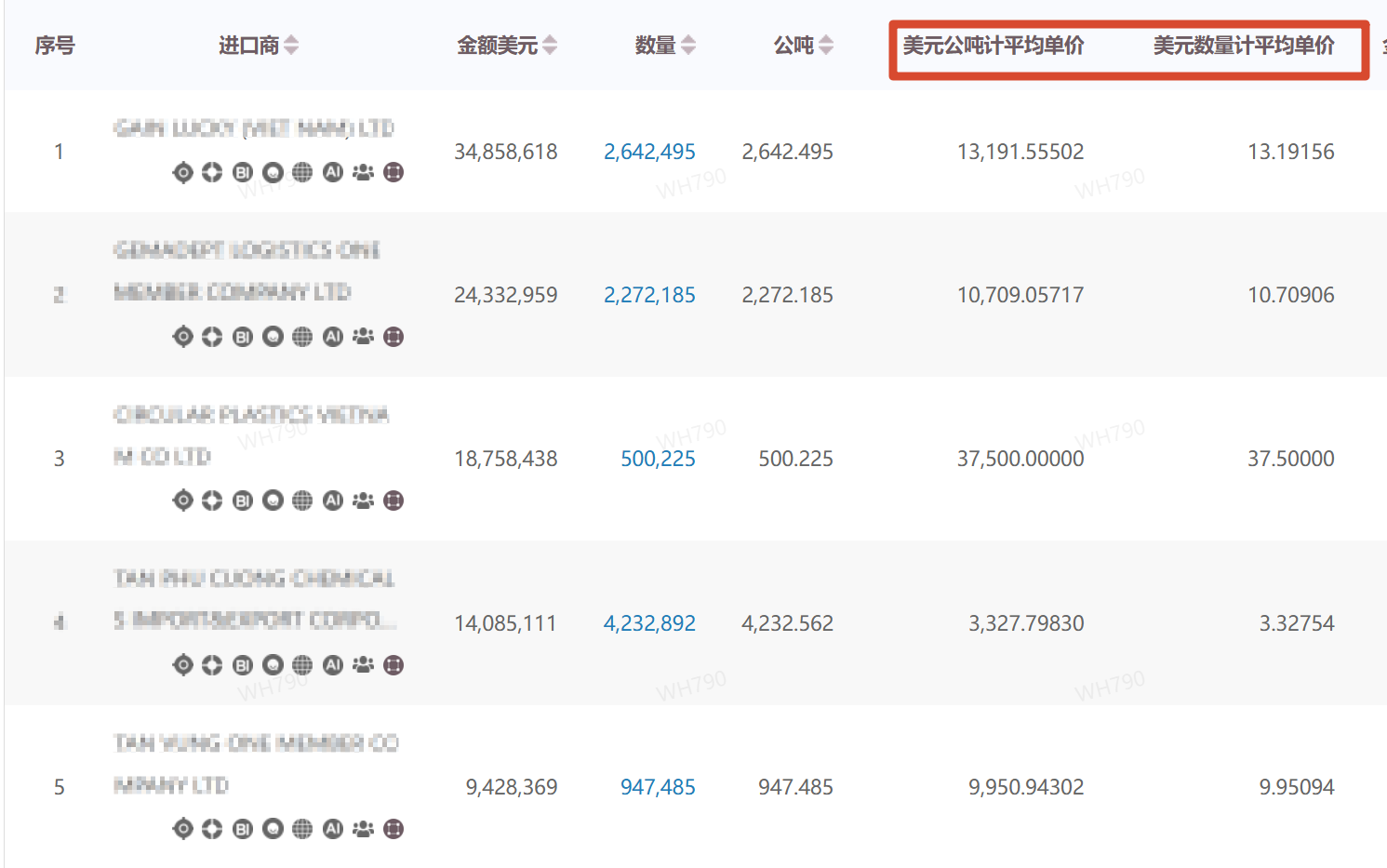Viewport: 1387px width, 868px height.
Task: Select the unit price cell 3.32754
Action: tap(1297, 623)
